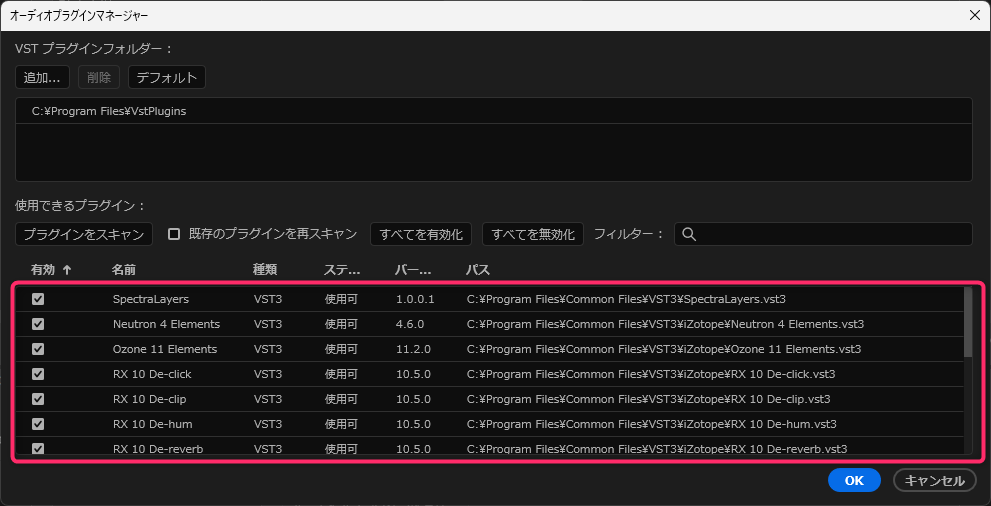This screenshot has height=506, width=991.
Task: Toggle the RX 10 De-hum checkbox
Action: point(38,424)
